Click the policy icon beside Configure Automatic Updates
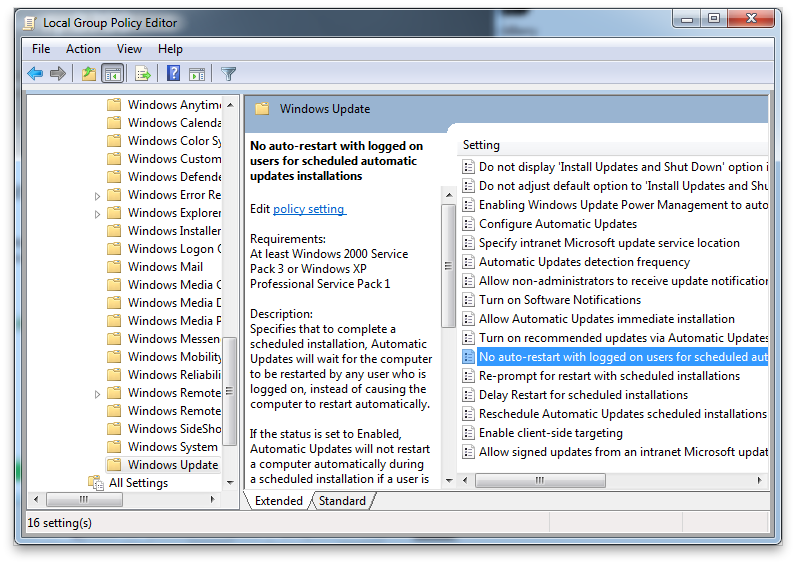This screenshot has height=565, width=796. click(468, 224)
